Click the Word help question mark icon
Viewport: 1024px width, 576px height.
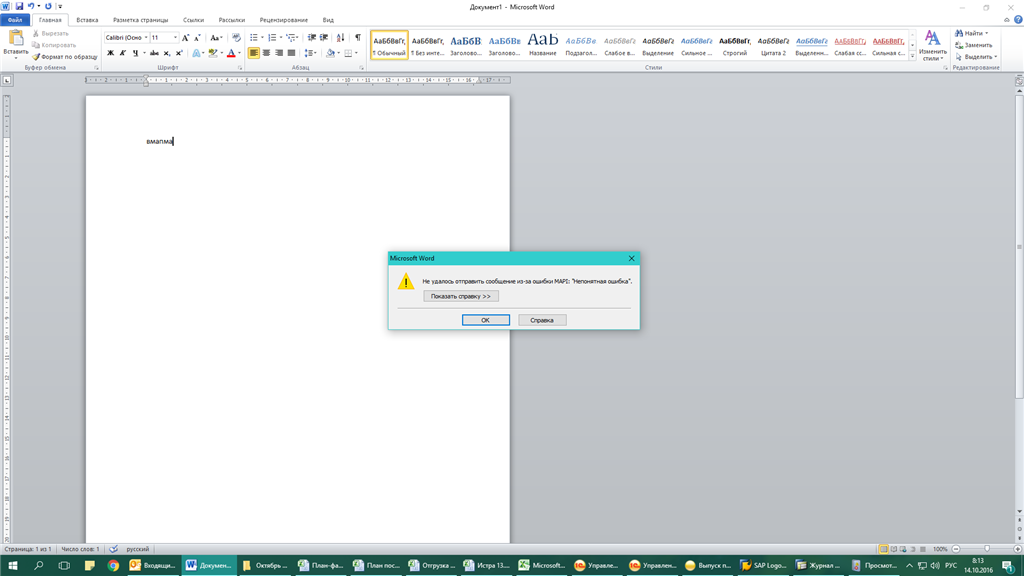(x=1018, y=20)
